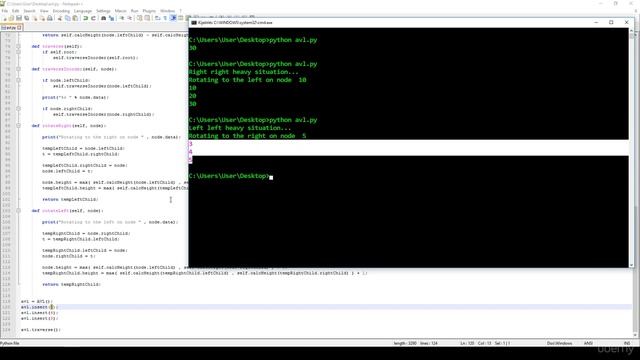The width and height of the screenshot is (640, 360).
Task: Click the 'avl = AVL()' code line
Action: pos(36,301)
